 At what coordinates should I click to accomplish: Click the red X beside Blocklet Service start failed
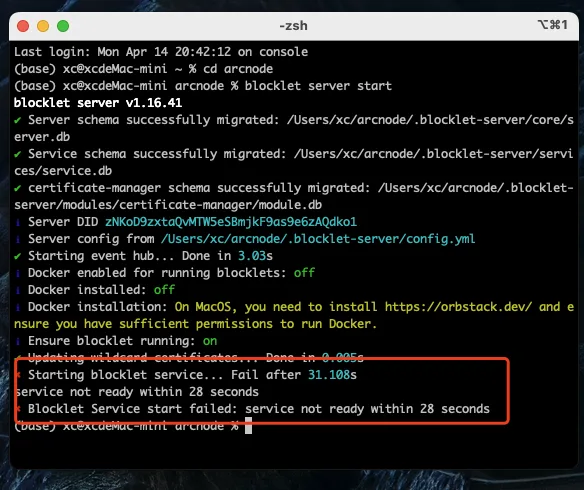click(18, 409)
